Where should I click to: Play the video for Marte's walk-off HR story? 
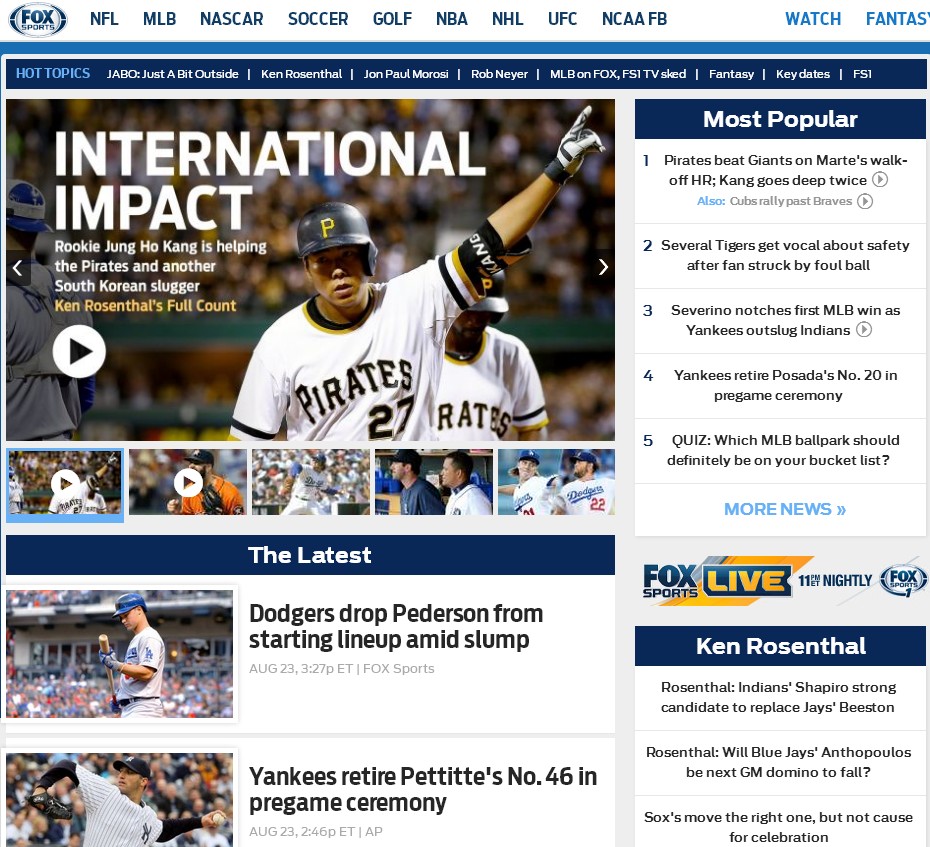click(x=879, y=180)
